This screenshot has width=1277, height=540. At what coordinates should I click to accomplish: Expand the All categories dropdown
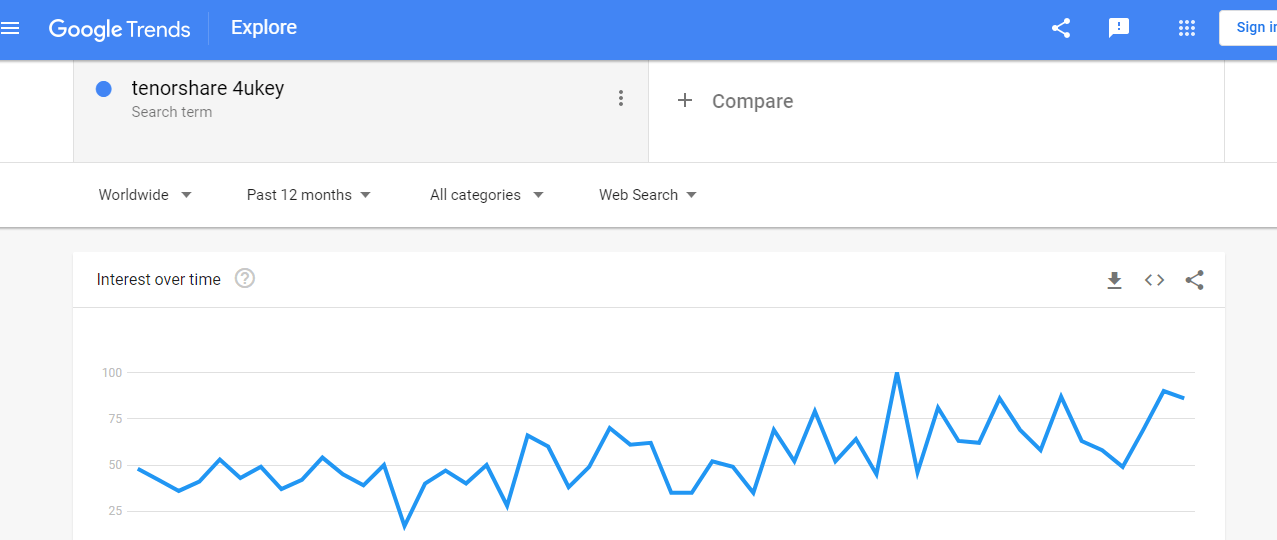[x=487, y=195]
